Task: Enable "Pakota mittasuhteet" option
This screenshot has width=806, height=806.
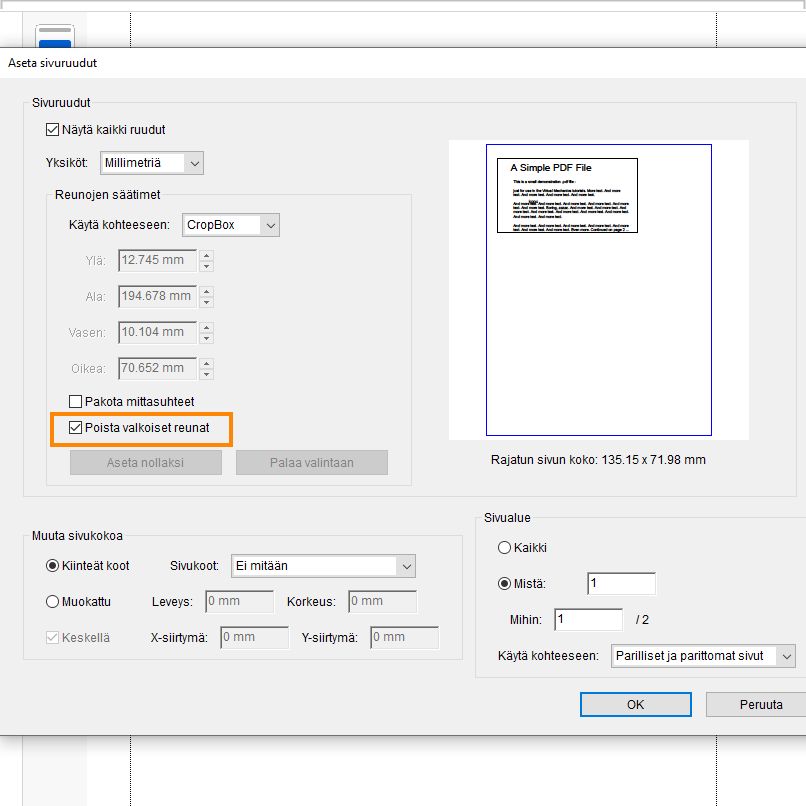Action: point(75,401)
